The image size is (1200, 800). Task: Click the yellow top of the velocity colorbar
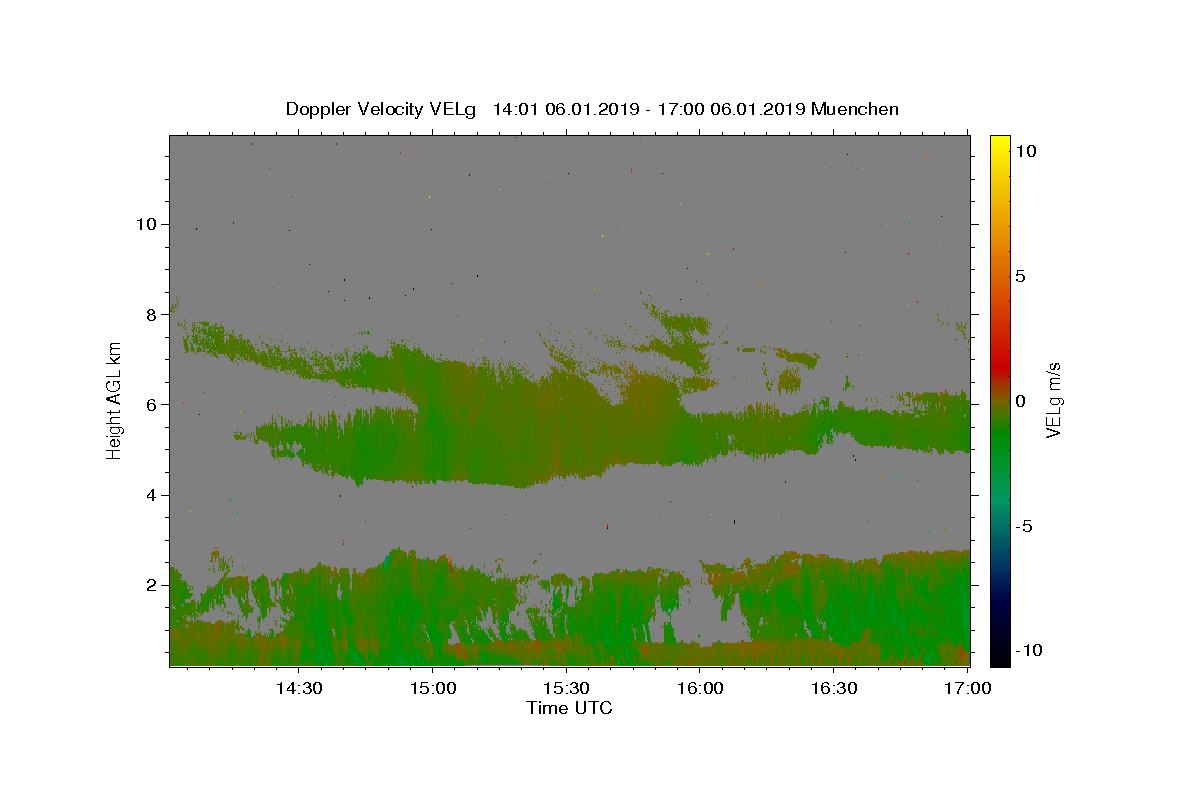click(x=999, y=145)
